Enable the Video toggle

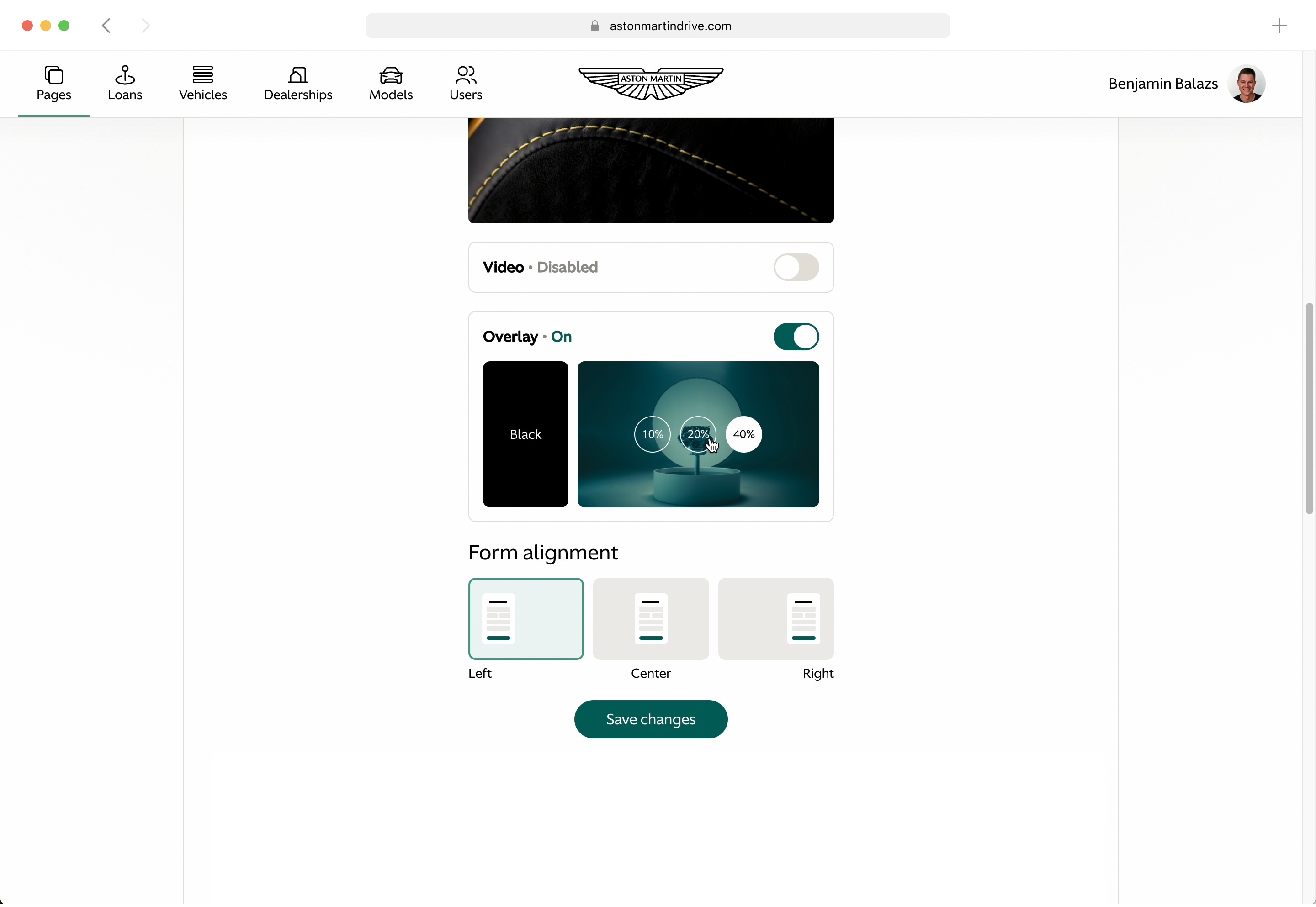(795, 268)
